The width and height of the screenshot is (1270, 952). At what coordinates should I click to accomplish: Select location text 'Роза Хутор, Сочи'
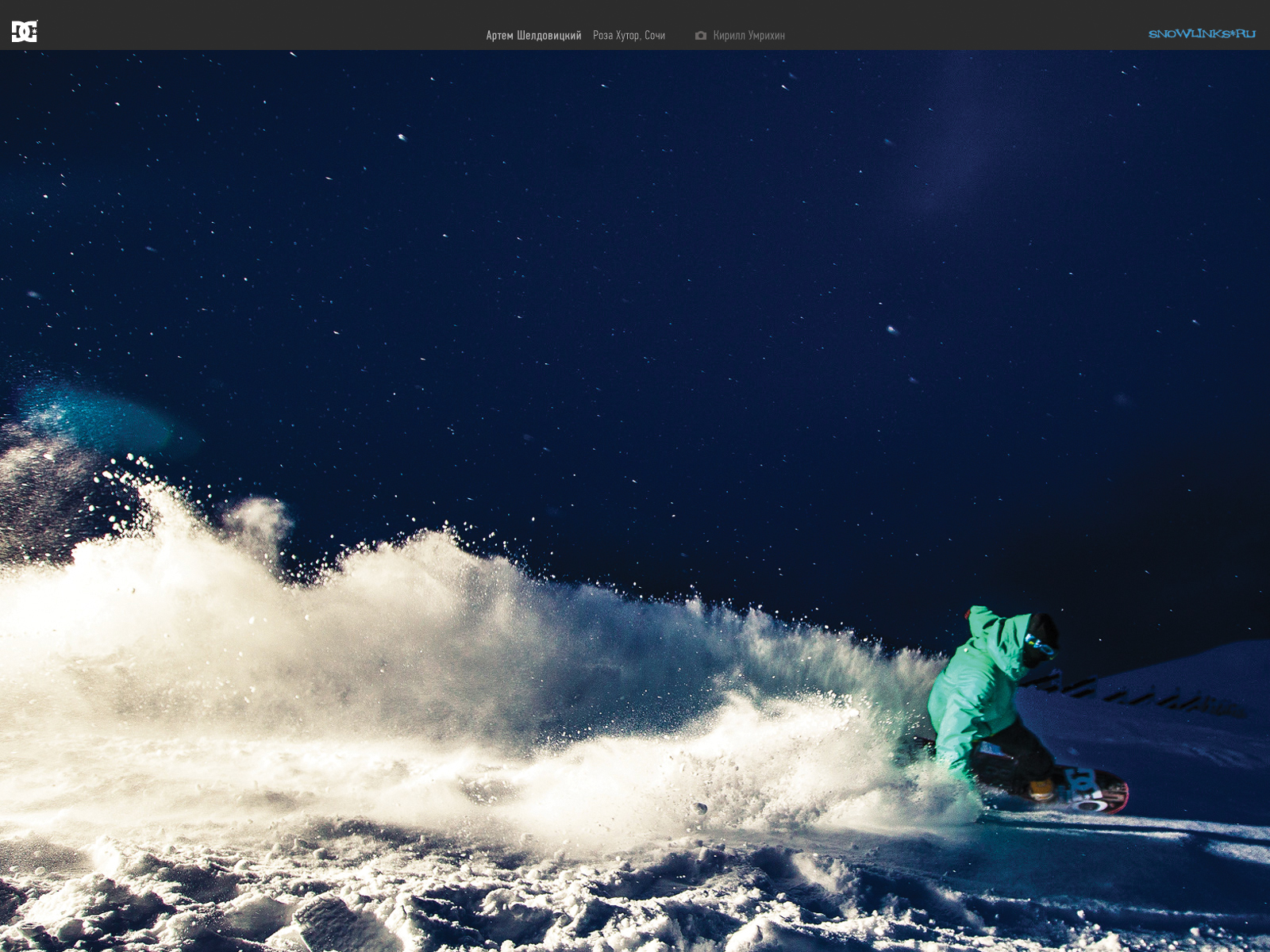629,36
